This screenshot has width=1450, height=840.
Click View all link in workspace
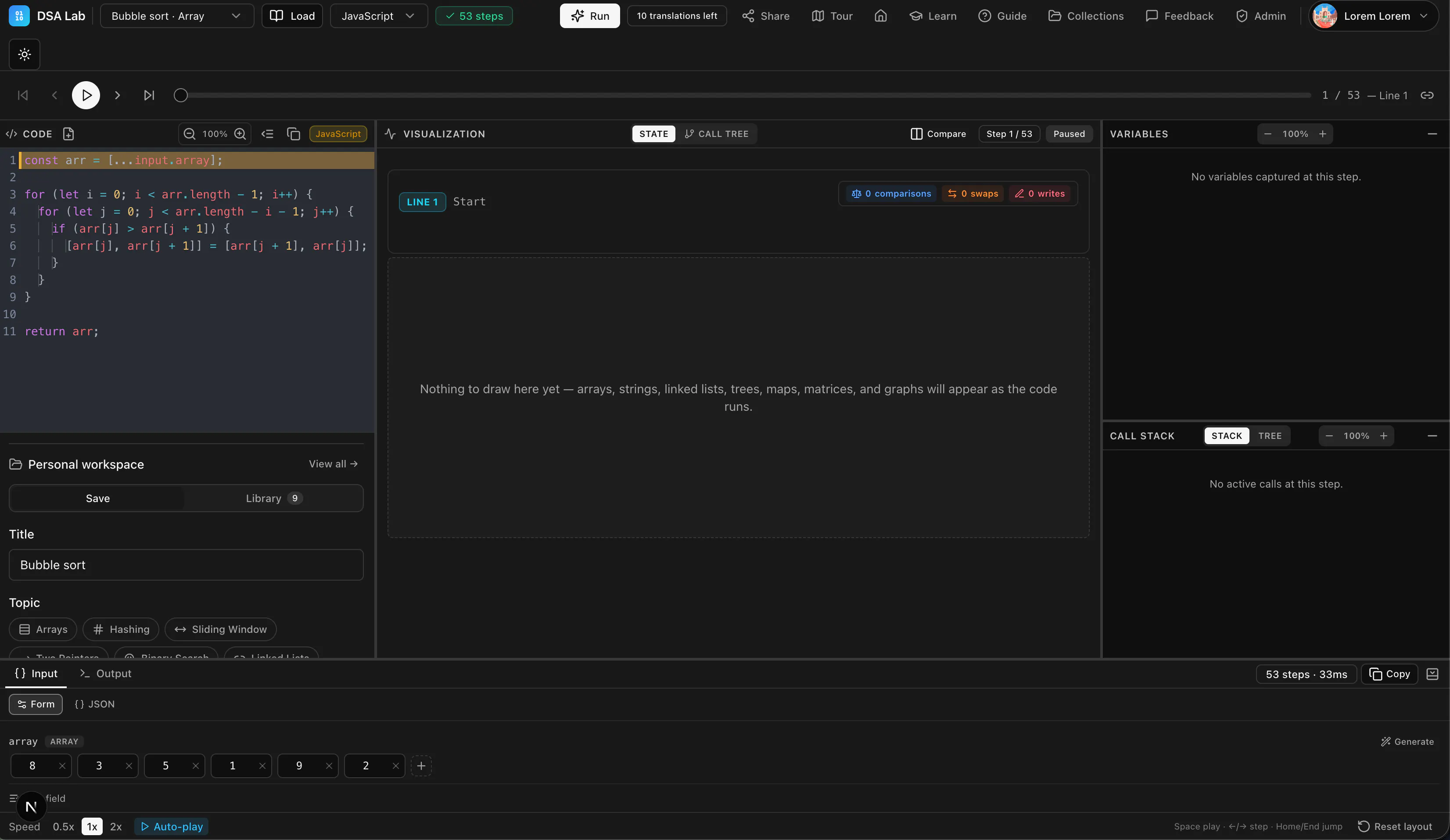[333, 464]
